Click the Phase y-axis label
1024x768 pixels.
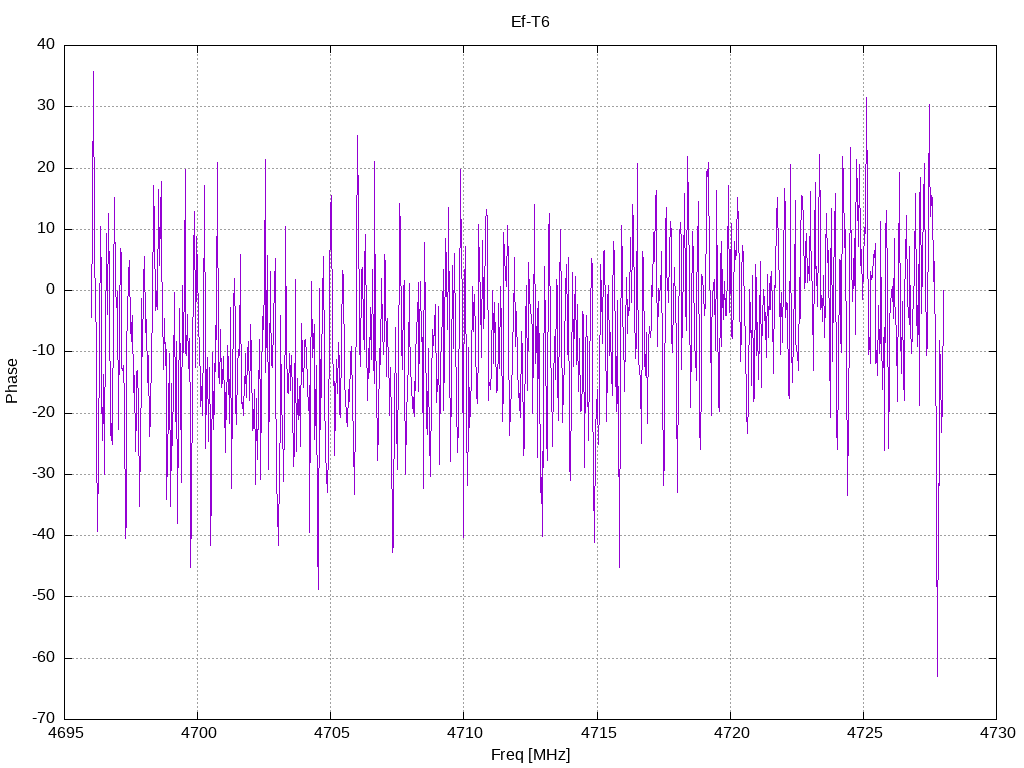coord(12,381)
